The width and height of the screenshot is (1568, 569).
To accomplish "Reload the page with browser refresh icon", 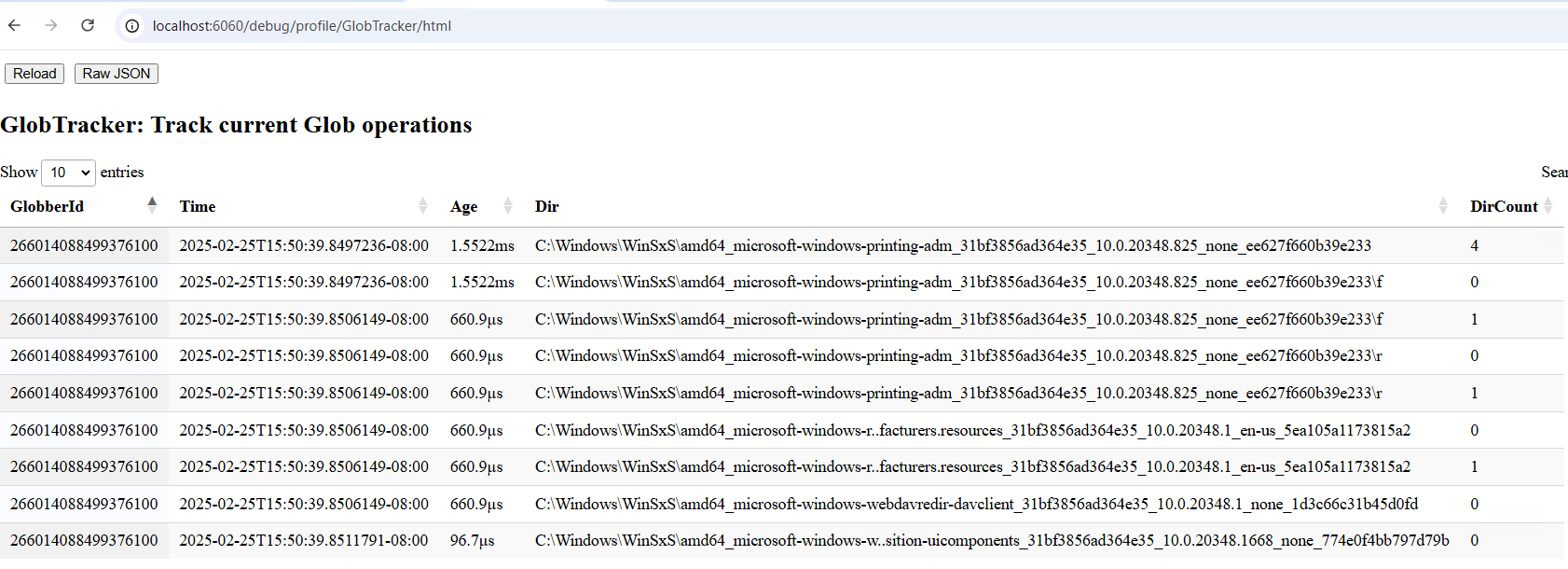I will click(88, 25).
